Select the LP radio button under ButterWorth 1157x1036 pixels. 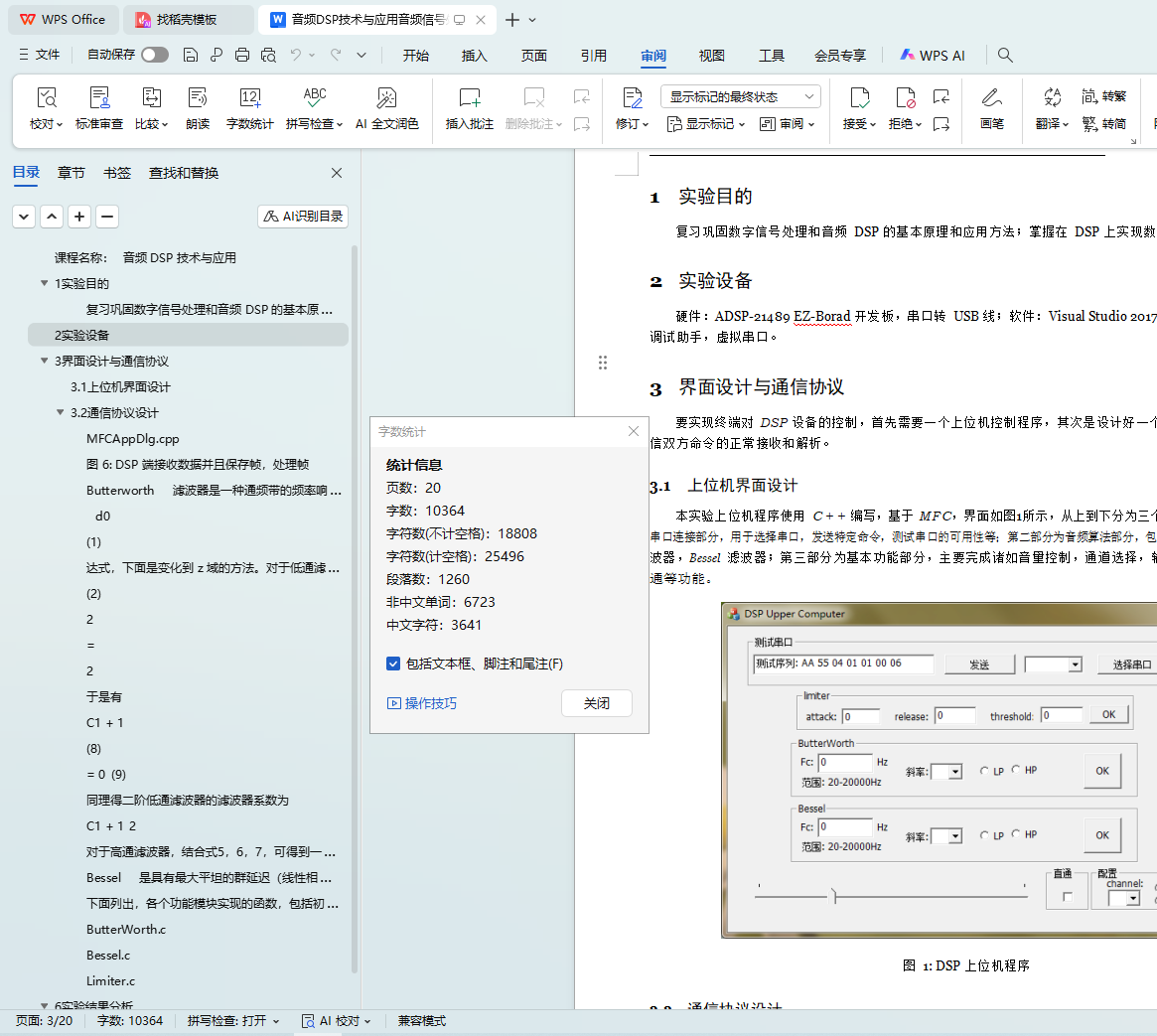(984, 771)
